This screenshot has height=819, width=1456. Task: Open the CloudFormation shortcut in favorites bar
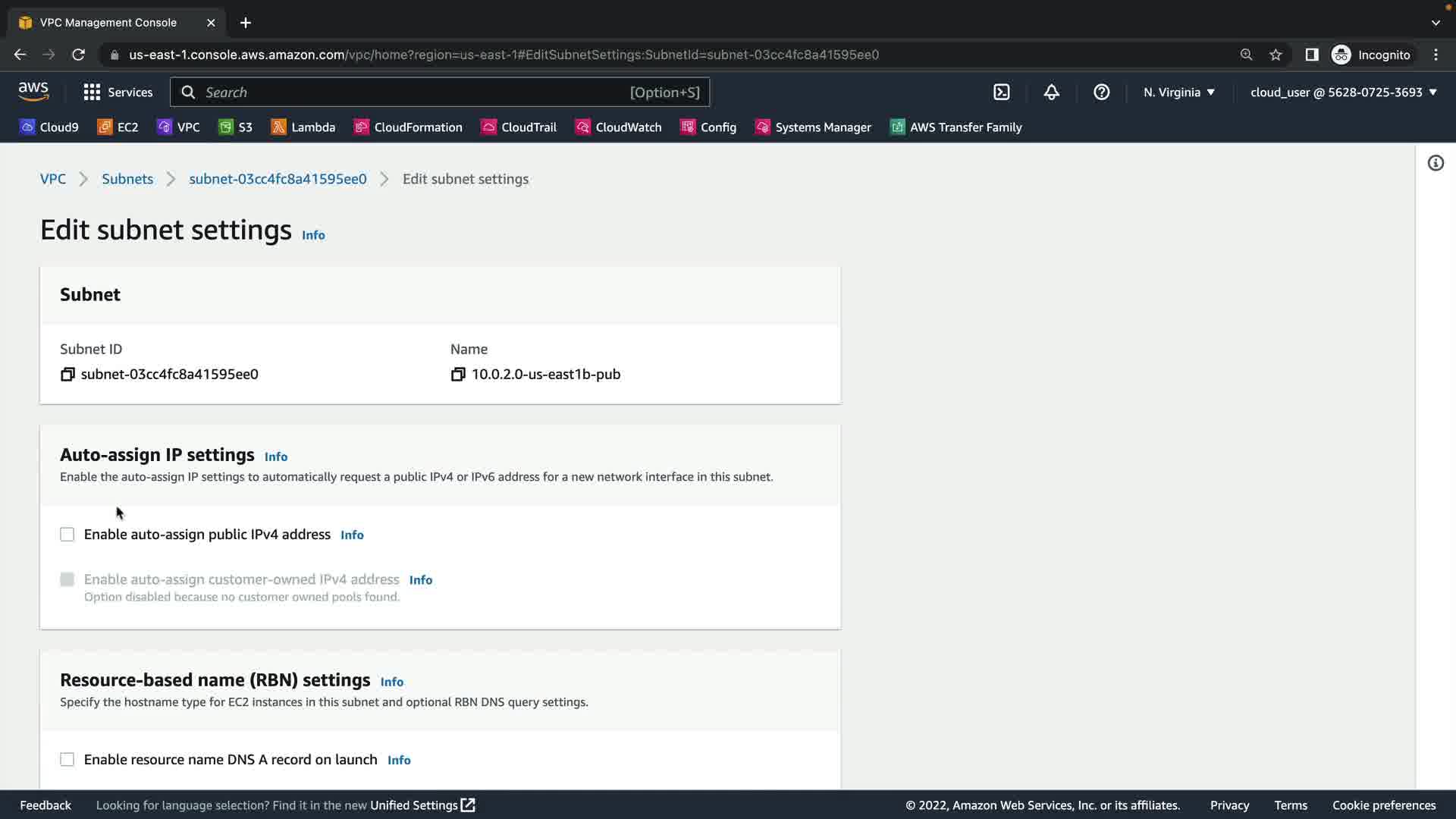click(408, 127)
